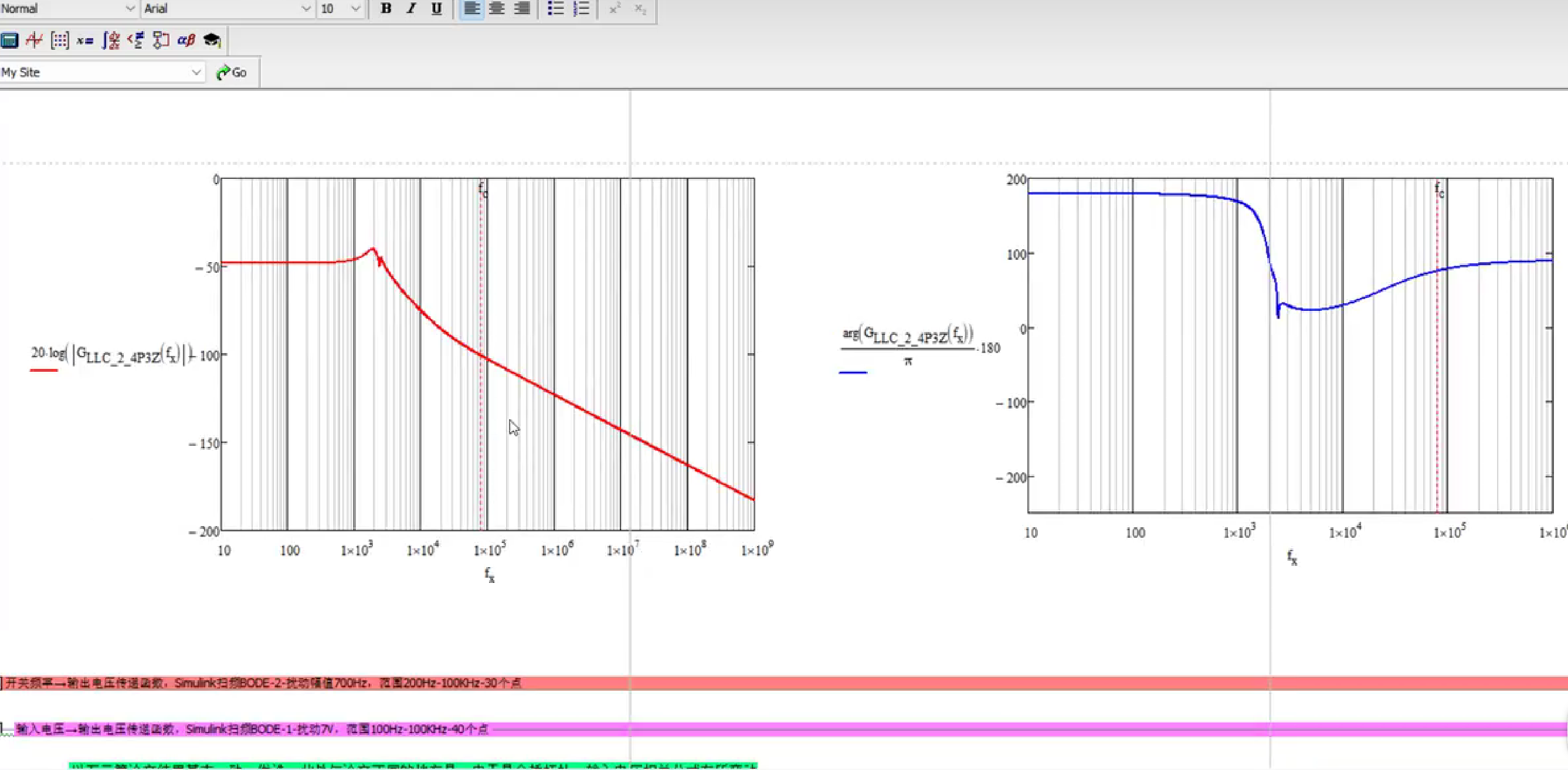1568x770 pixels.
Task: Apply bulleted list formatting
Action: pyautogui.click(x=555, y=9)
